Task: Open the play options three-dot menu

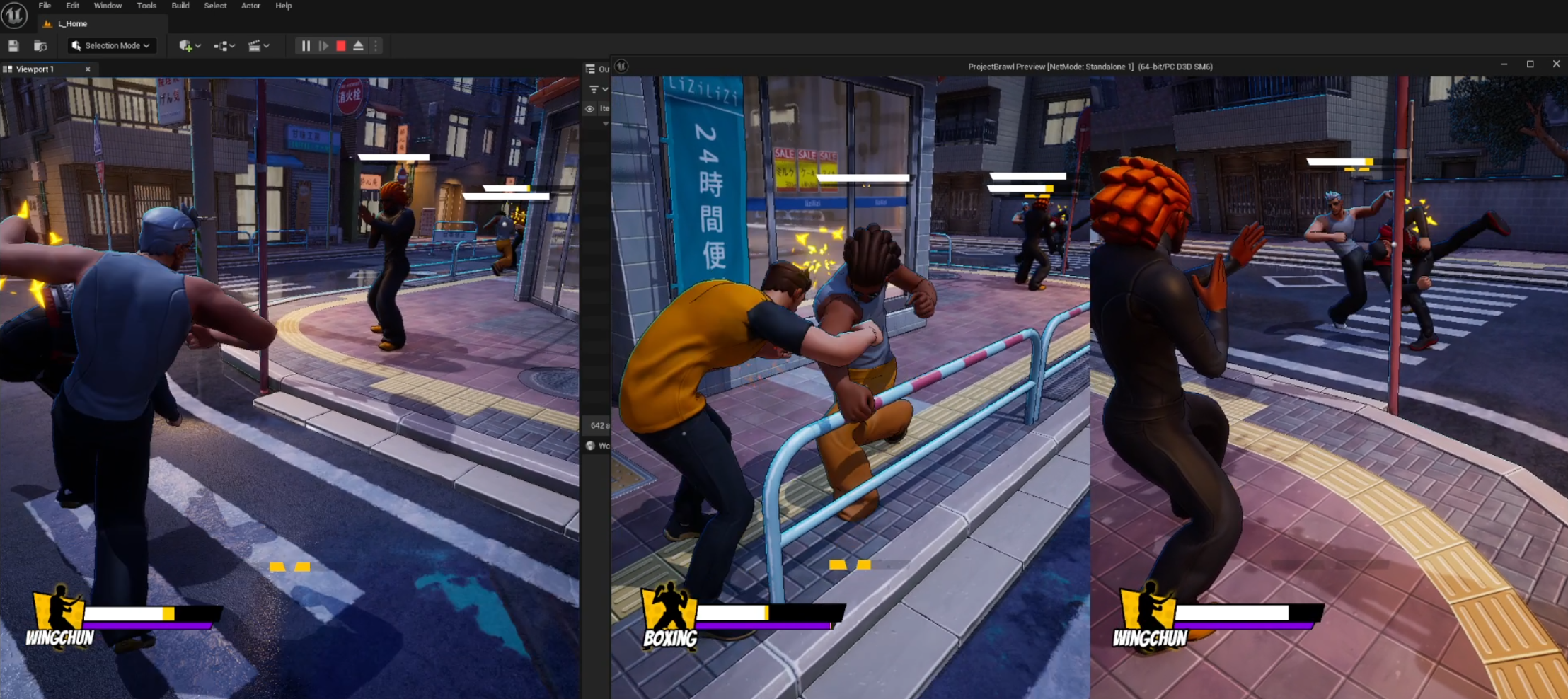Action: coord(376,46)
